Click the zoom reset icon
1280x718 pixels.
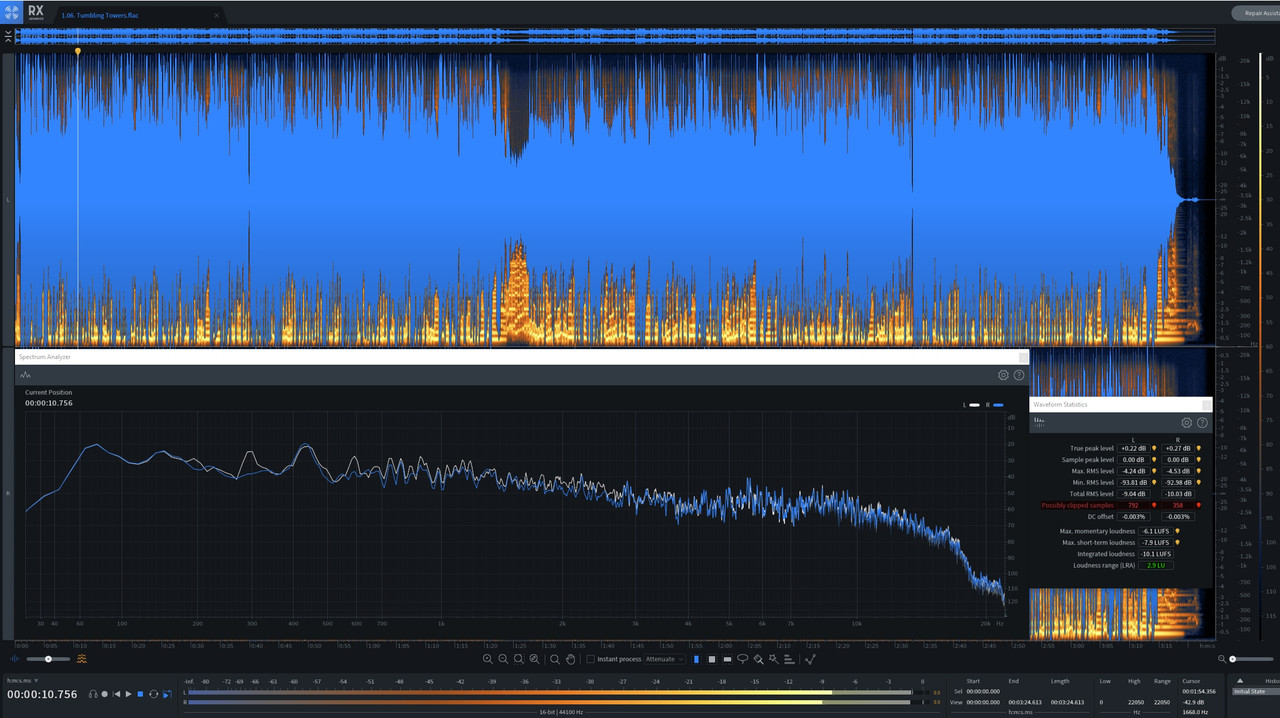point(534,659)
